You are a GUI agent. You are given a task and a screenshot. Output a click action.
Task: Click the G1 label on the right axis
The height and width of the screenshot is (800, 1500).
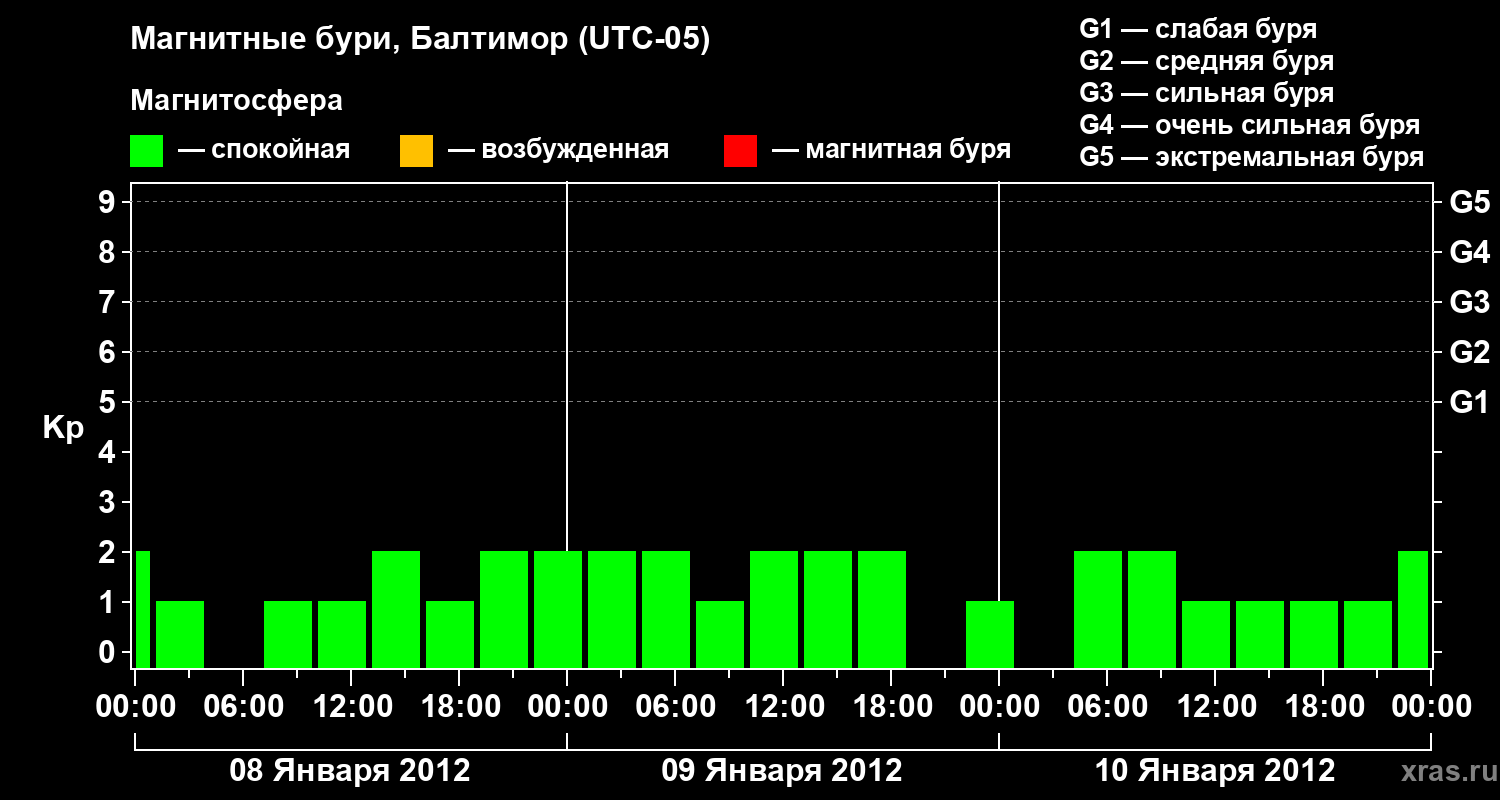point(1469,402)
